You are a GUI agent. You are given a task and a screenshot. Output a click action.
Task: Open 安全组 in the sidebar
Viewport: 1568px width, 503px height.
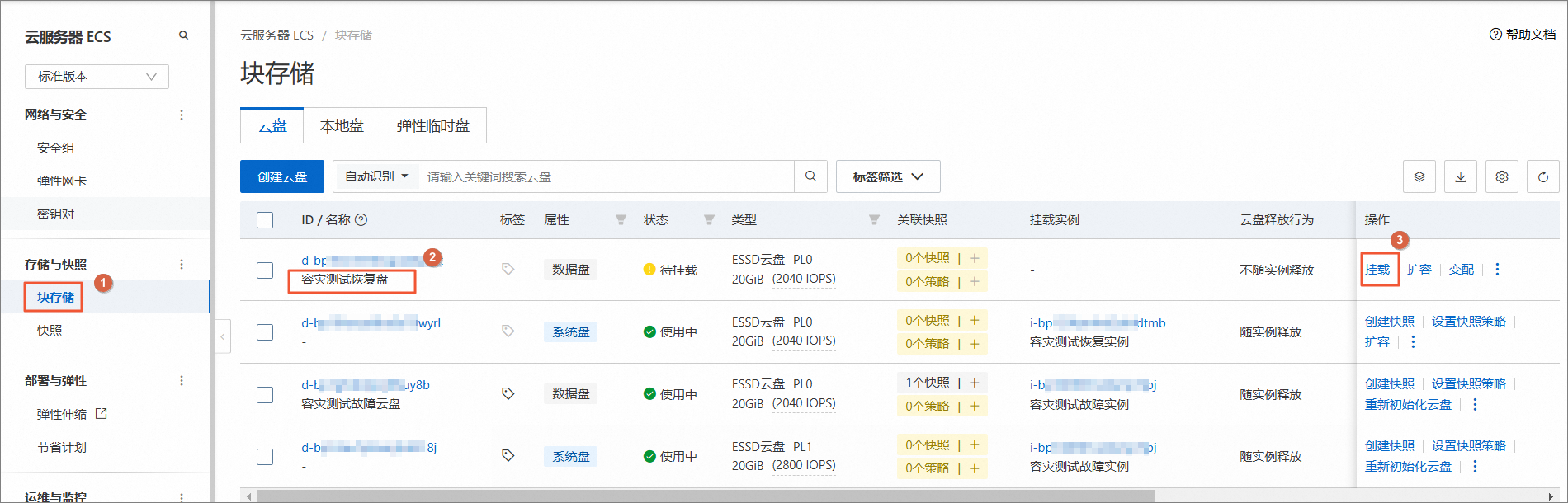pos(55,148)
